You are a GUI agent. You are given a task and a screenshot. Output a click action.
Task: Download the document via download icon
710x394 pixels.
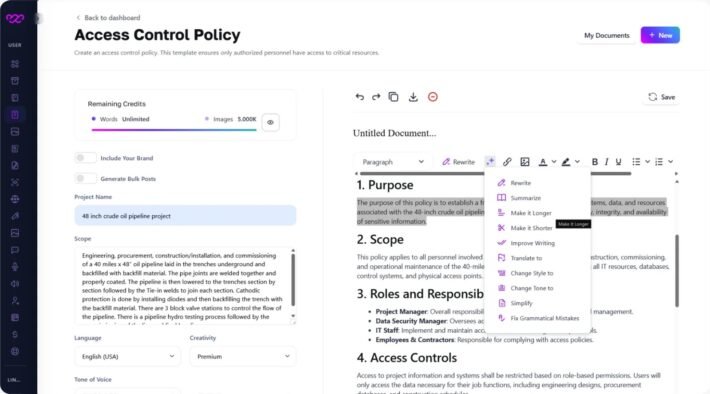pos(413,97)
